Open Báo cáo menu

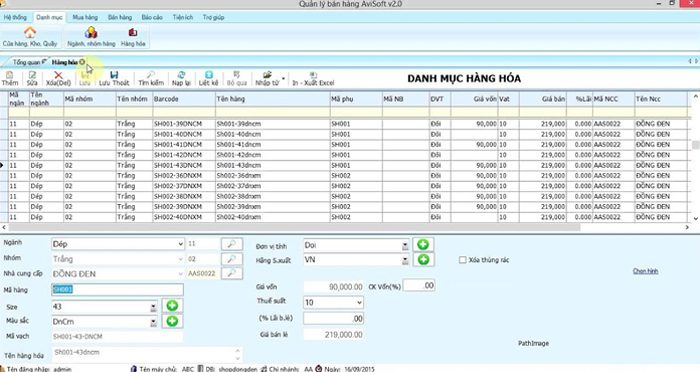point(152,17)
